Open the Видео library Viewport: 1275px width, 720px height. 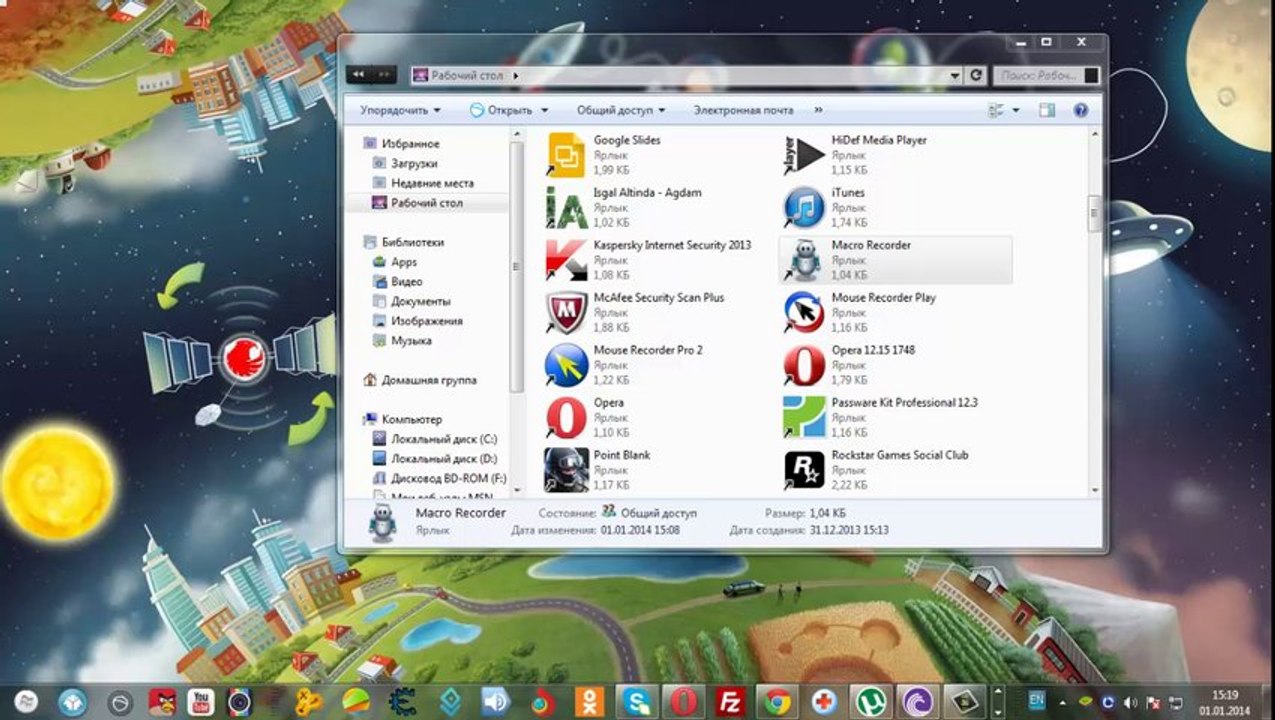coord(397,282)
